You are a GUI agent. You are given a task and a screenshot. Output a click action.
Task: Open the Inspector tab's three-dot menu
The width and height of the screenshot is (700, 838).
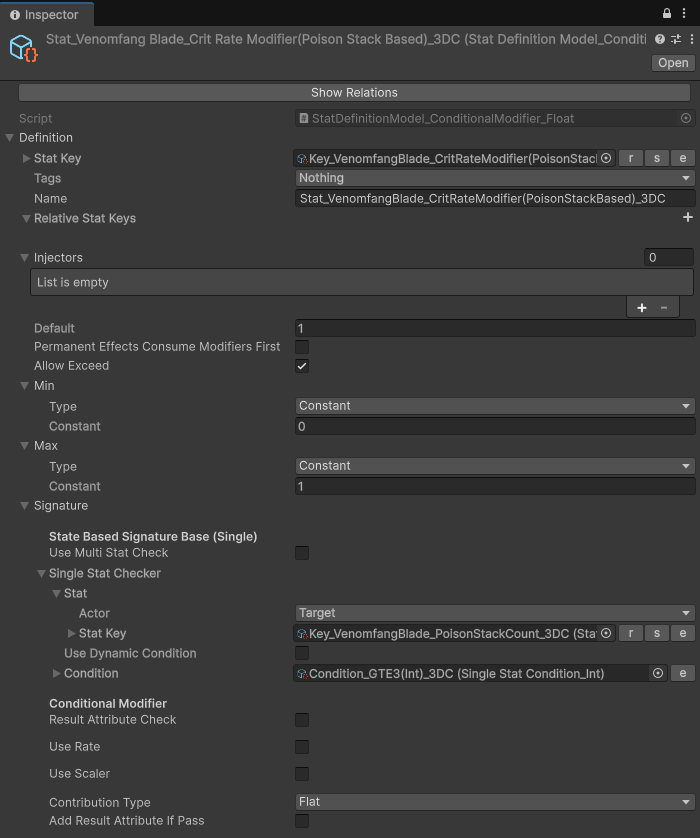click(684, 13)
